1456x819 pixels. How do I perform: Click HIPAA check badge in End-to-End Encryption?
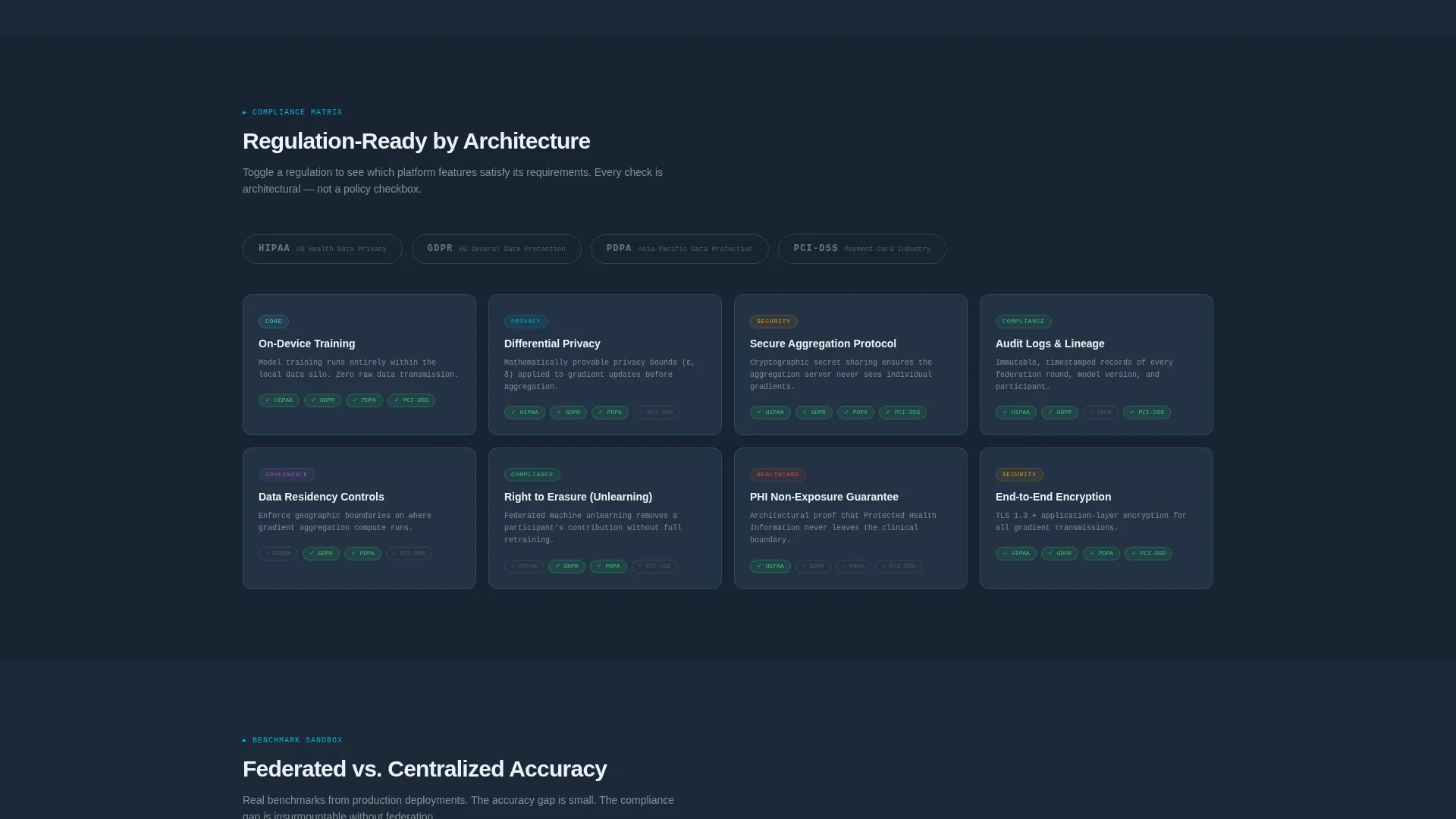(1016, 554)
